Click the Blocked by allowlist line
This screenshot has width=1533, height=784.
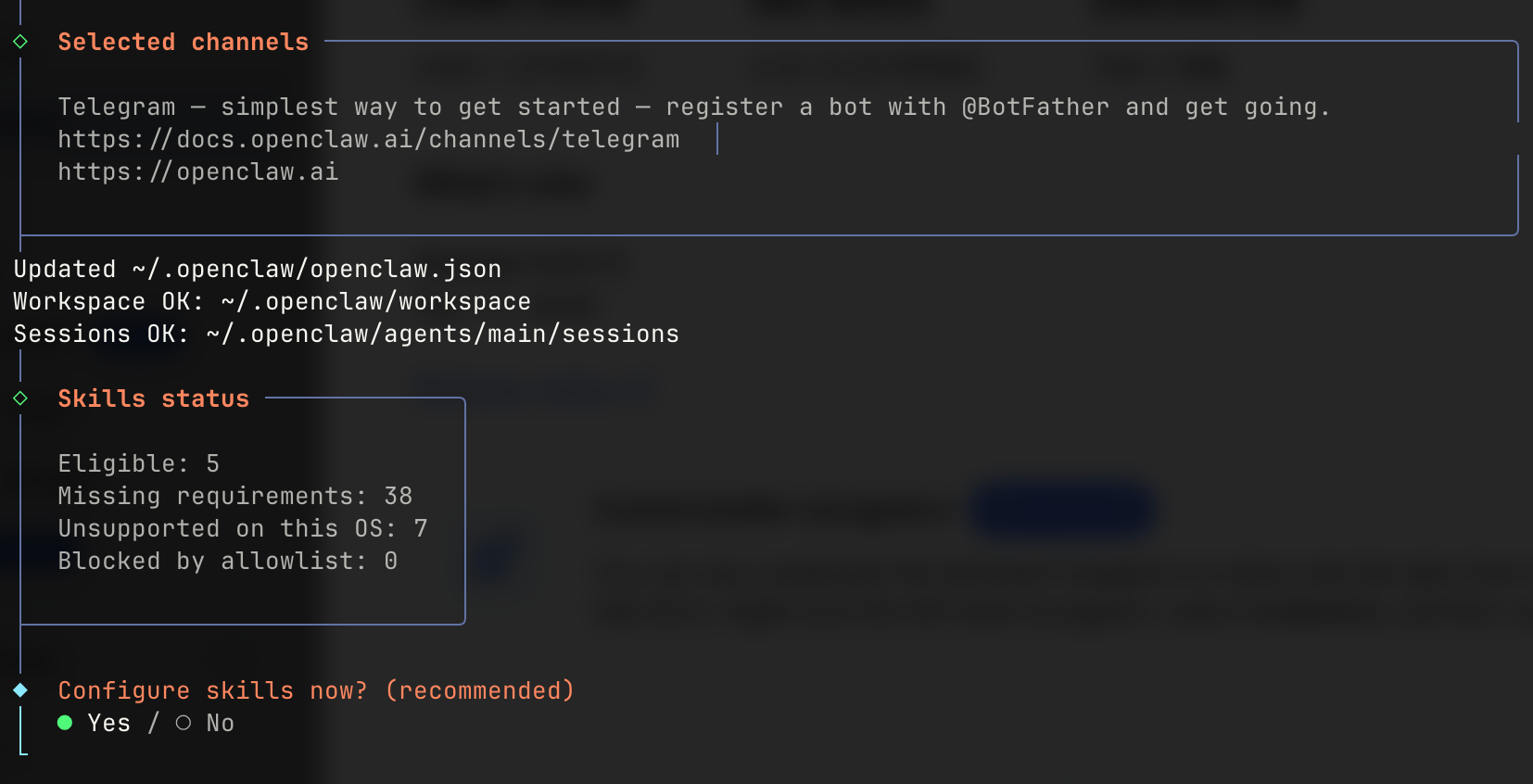pyautogui.click(x=227, y=561)
